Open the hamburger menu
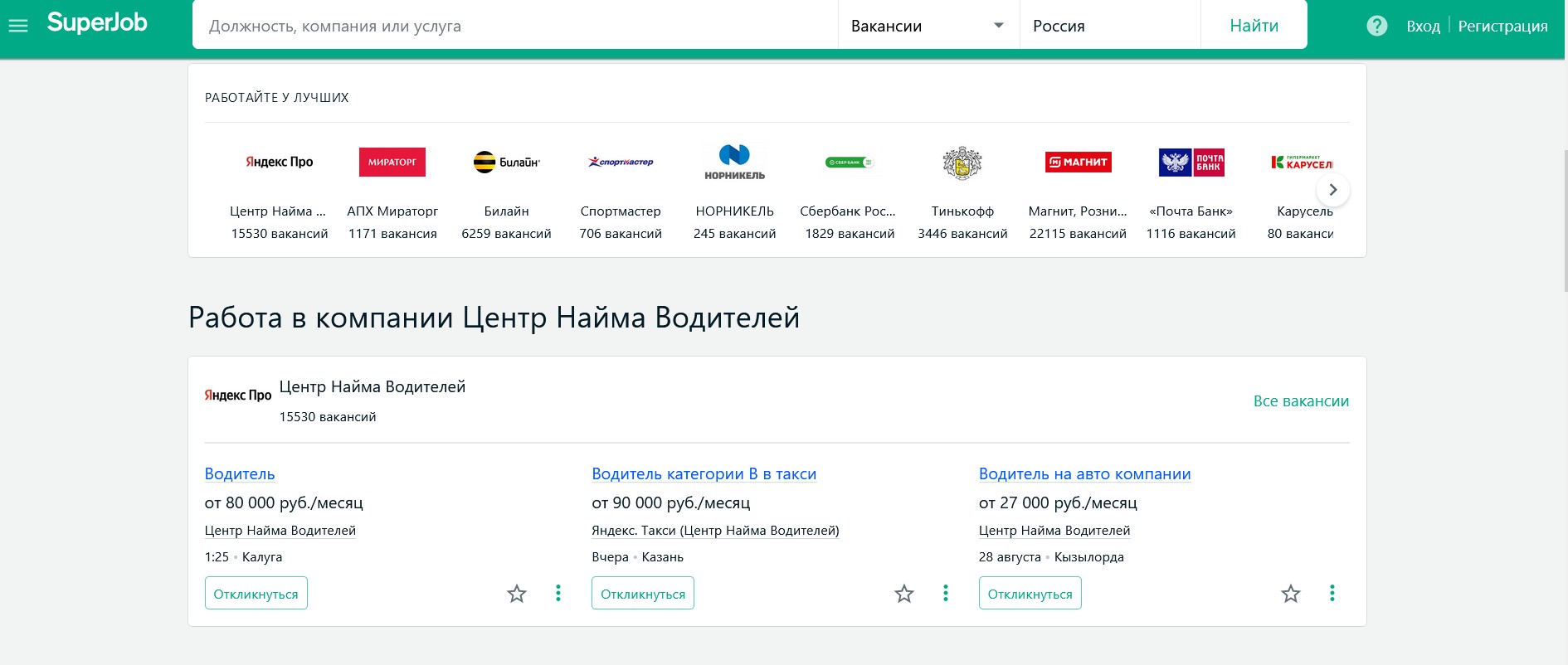 18,26
